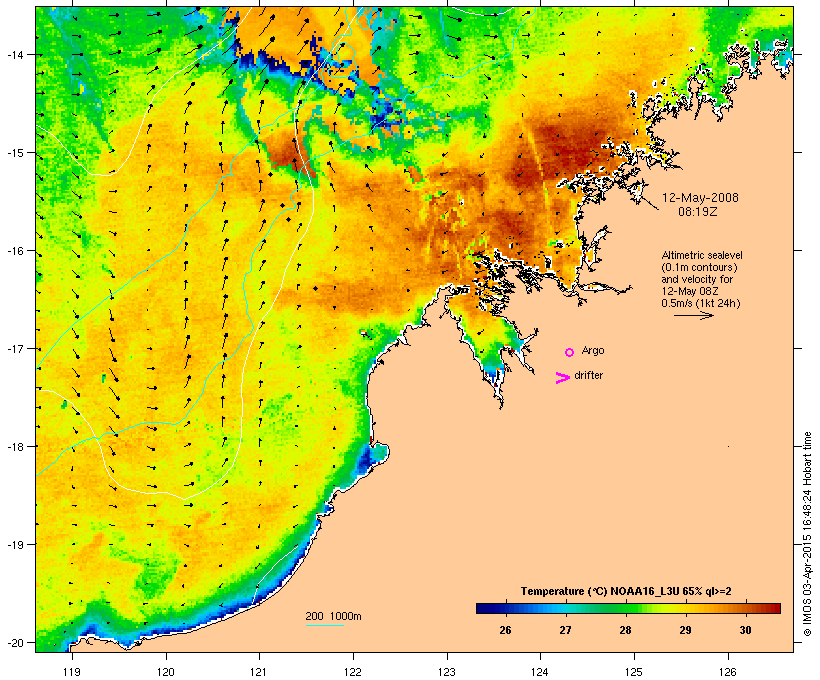Click the '119' longitude axis label

pyautogui.click(x=72, y=672)
